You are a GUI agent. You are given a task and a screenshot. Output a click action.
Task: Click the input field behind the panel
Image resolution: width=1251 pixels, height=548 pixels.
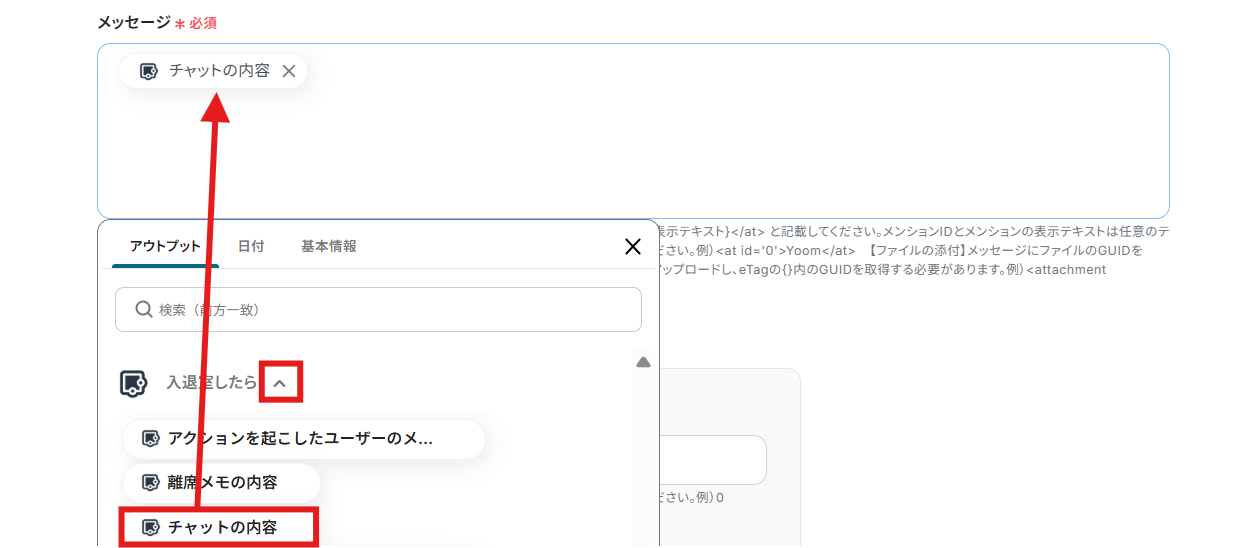click(x=712, y=460)
